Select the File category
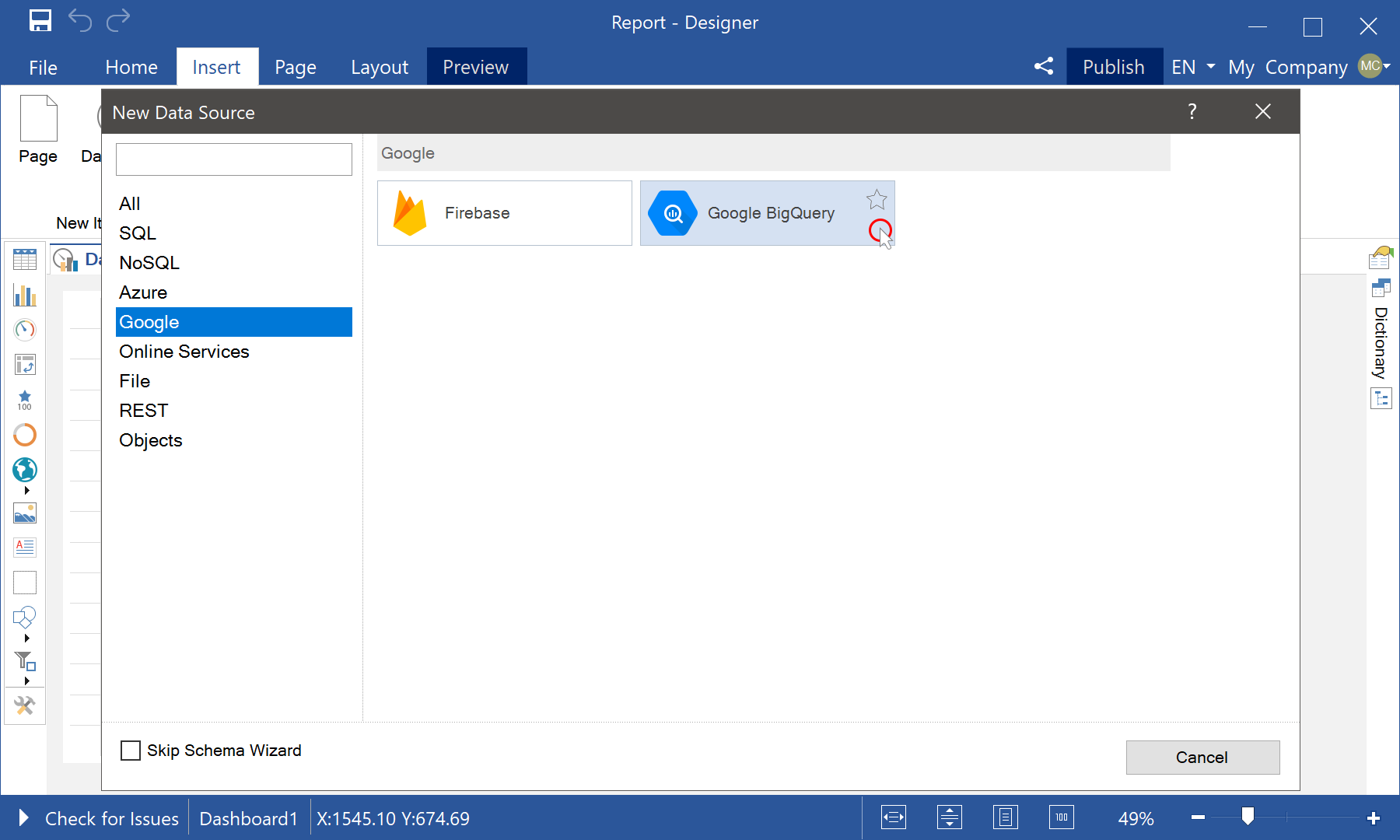 [234, 381]
